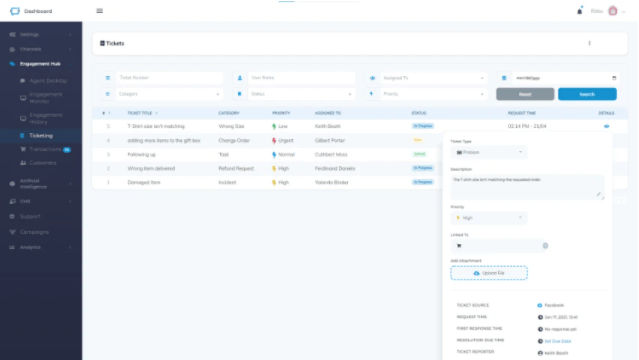Click the Set Due Date link

pyautogui.click(x=557, y=341)
